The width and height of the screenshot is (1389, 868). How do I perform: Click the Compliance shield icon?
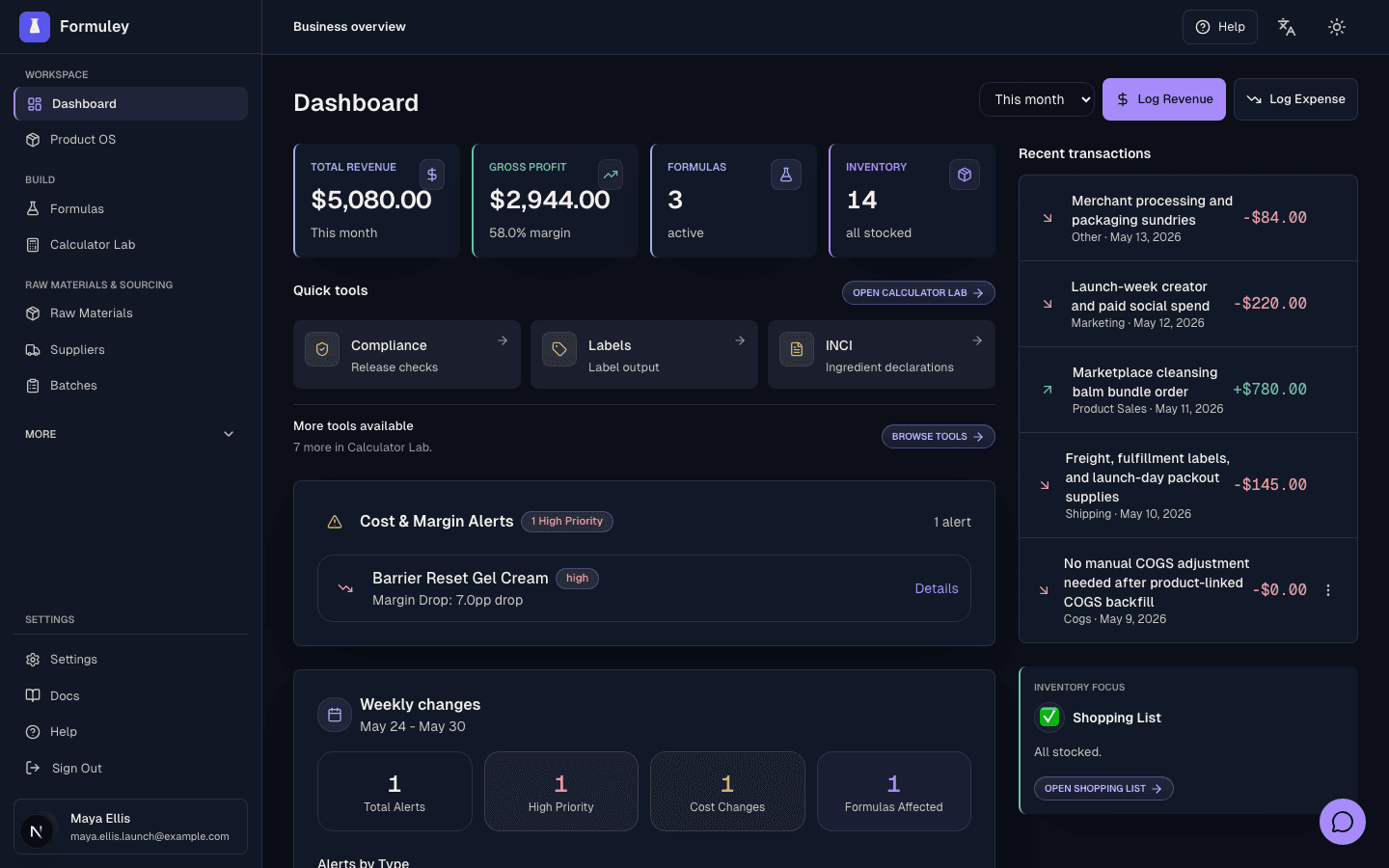pyautogui.click(x=322, y=349)
